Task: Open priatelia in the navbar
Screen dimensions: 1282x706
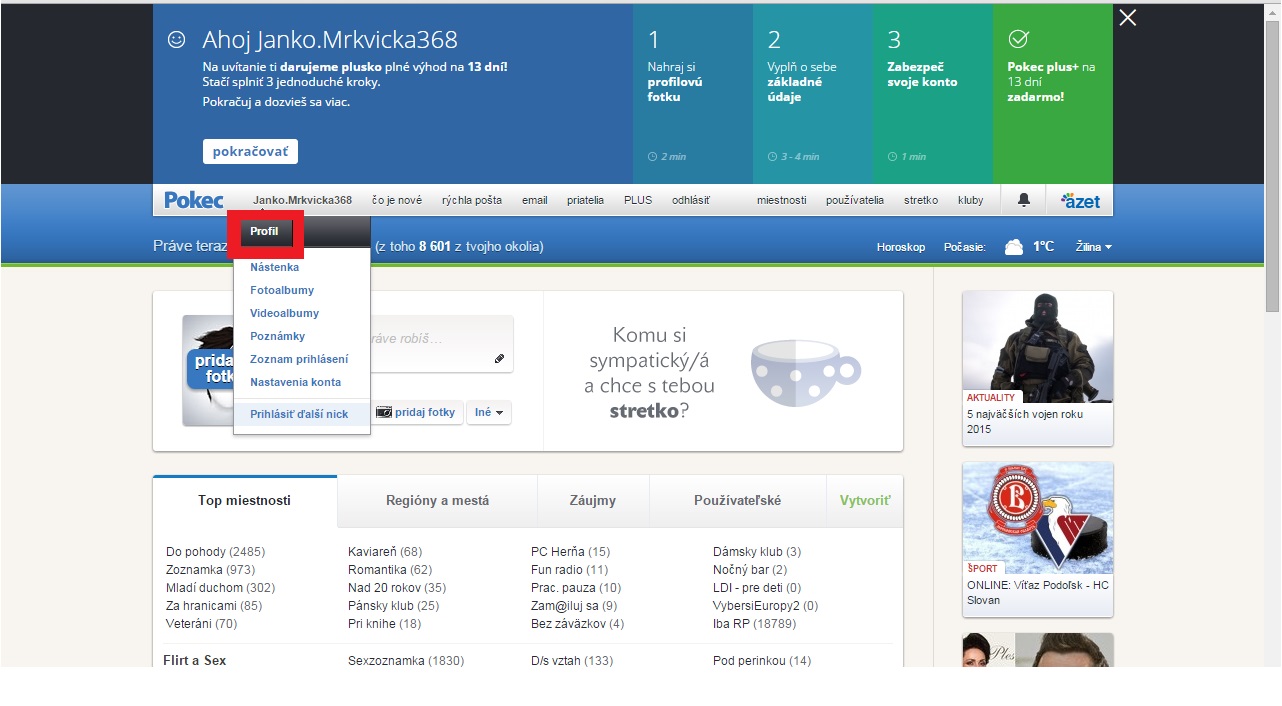Action: 585,200
